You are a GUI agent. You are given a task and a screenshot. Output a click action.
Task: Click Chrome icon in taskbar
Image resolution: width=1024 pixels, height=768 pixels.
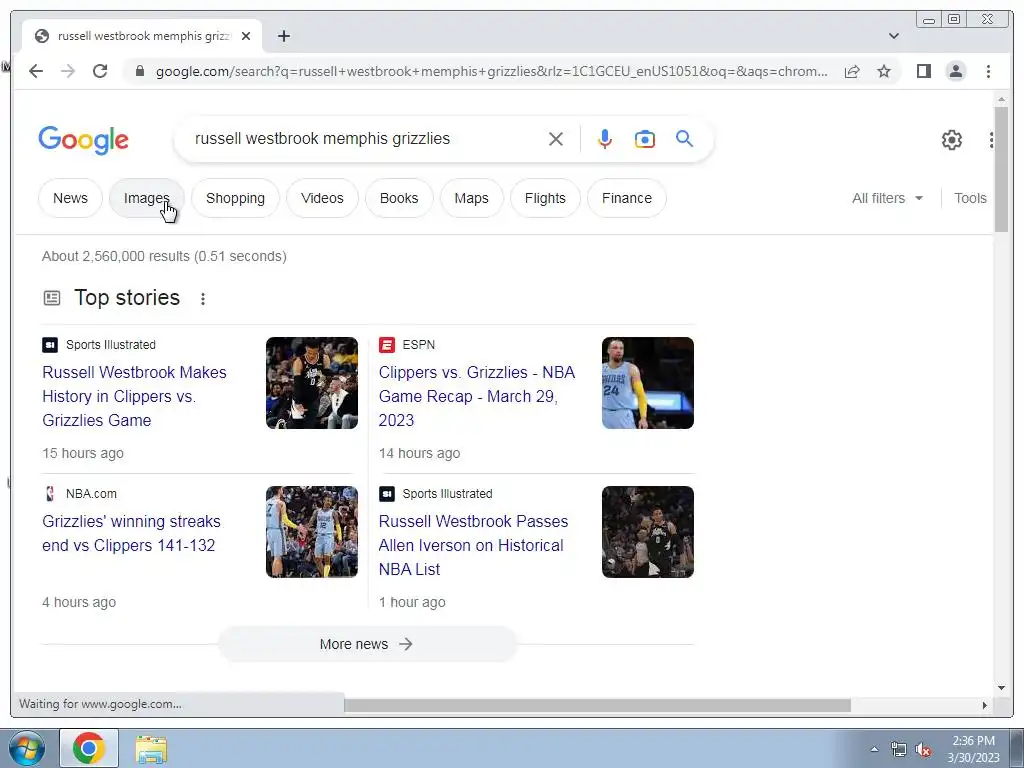click(x=89, y=748)
